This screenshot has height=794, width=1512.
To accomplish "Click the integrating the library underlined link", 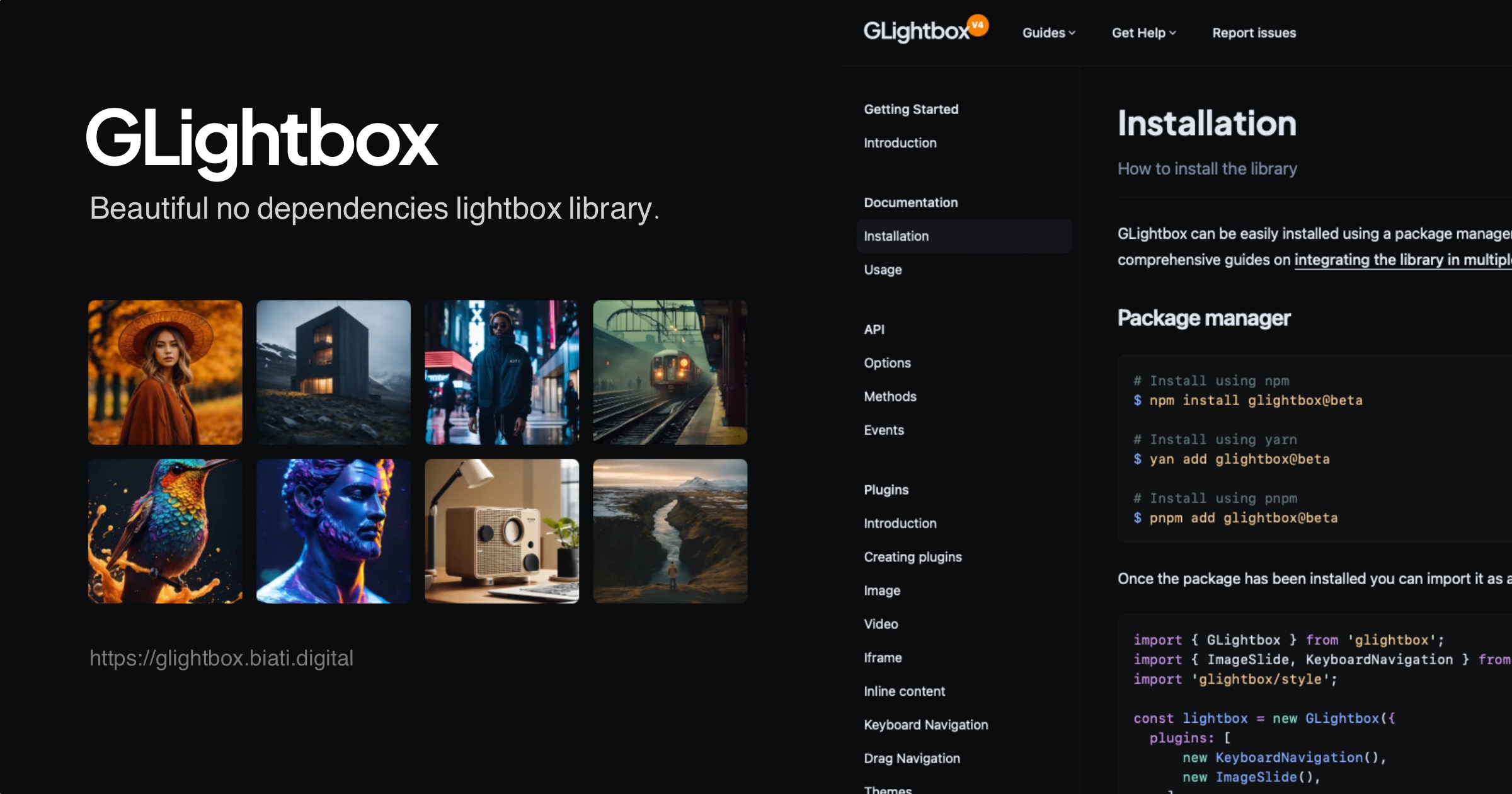I will [x=1399, y=259].
